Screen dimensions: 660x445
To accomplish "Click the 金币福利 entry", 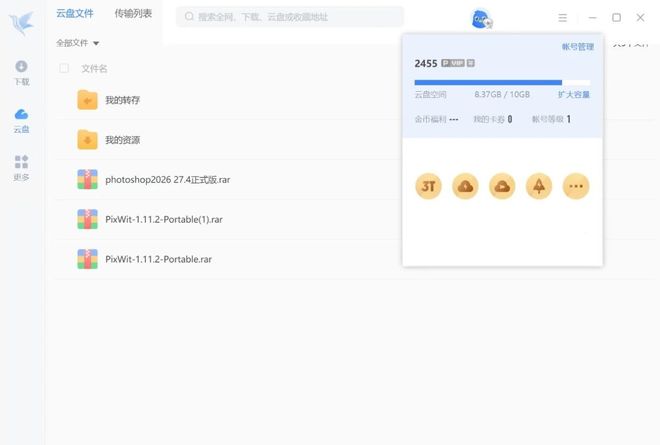I will 436,119.
